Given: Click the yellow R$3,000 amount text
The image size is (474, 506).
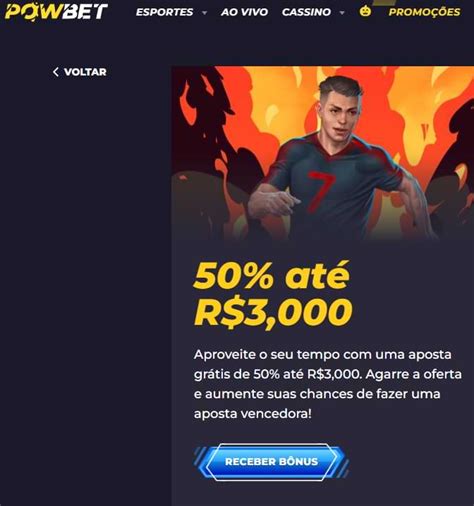Looking at the screenshot, I should (273, 312).
